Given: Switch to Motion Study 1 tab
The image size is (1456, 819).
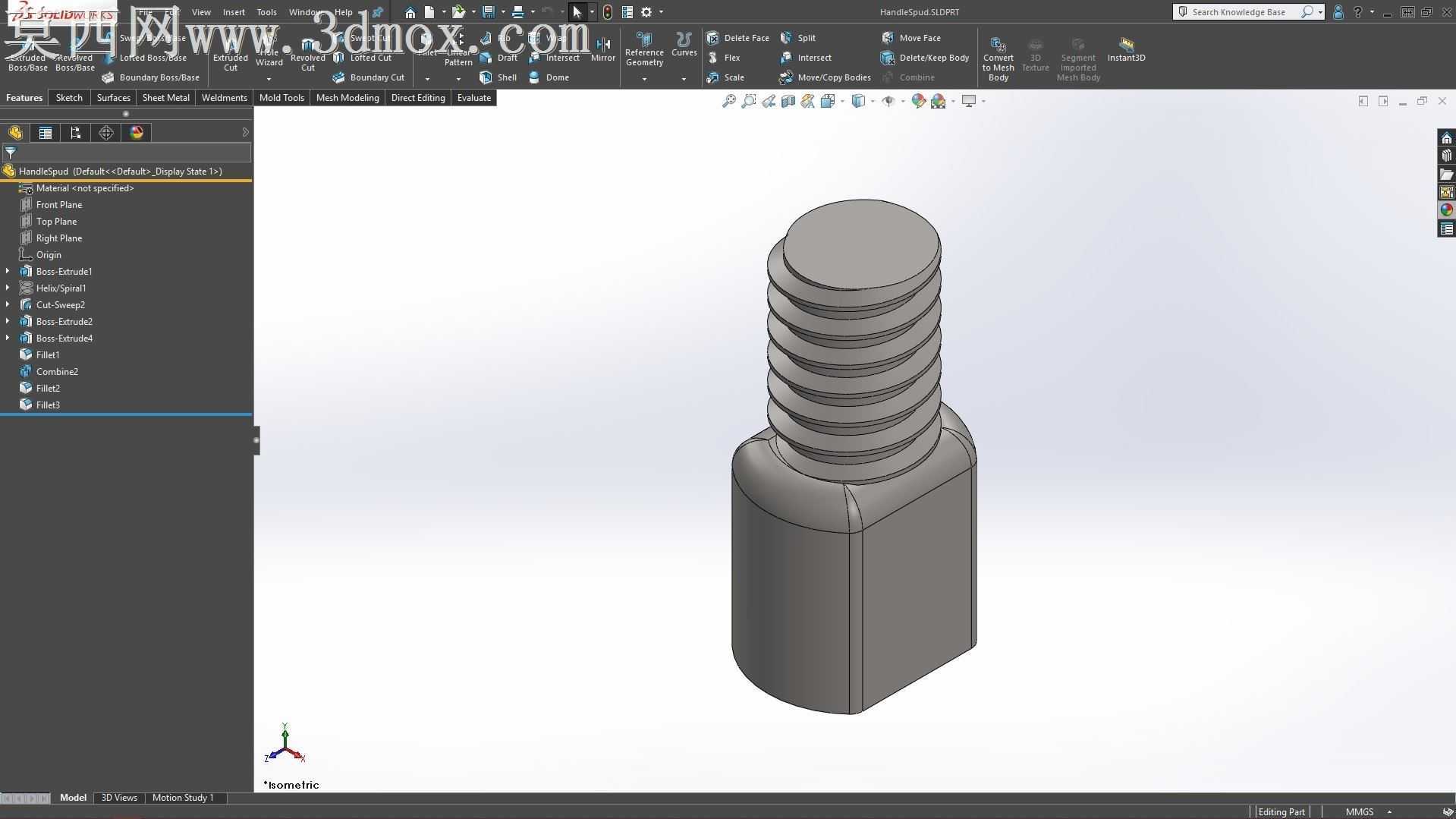Looking at the screenshot, I should [183, 798].
